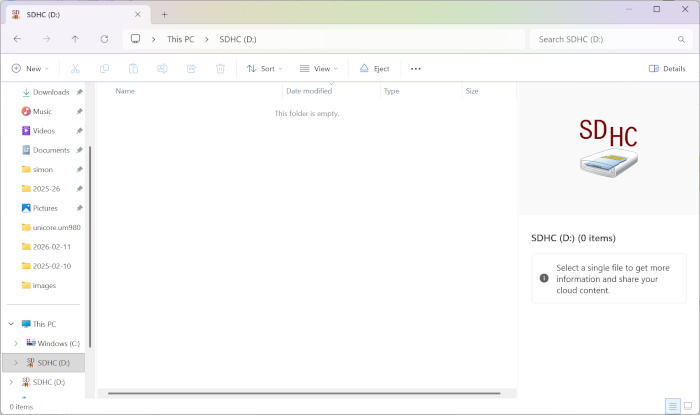This screenshot has width=700, height=415.
Task: Click the Cut scissors icon in toolbar
Action: [75, 69]
